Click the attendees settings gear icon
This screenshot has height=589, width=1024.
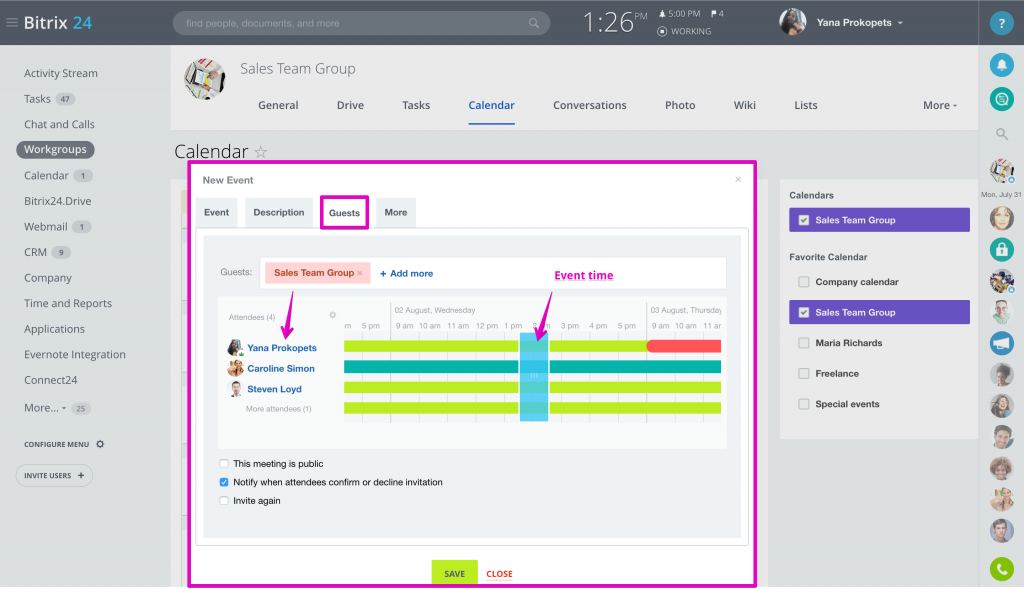coord(332,315)
